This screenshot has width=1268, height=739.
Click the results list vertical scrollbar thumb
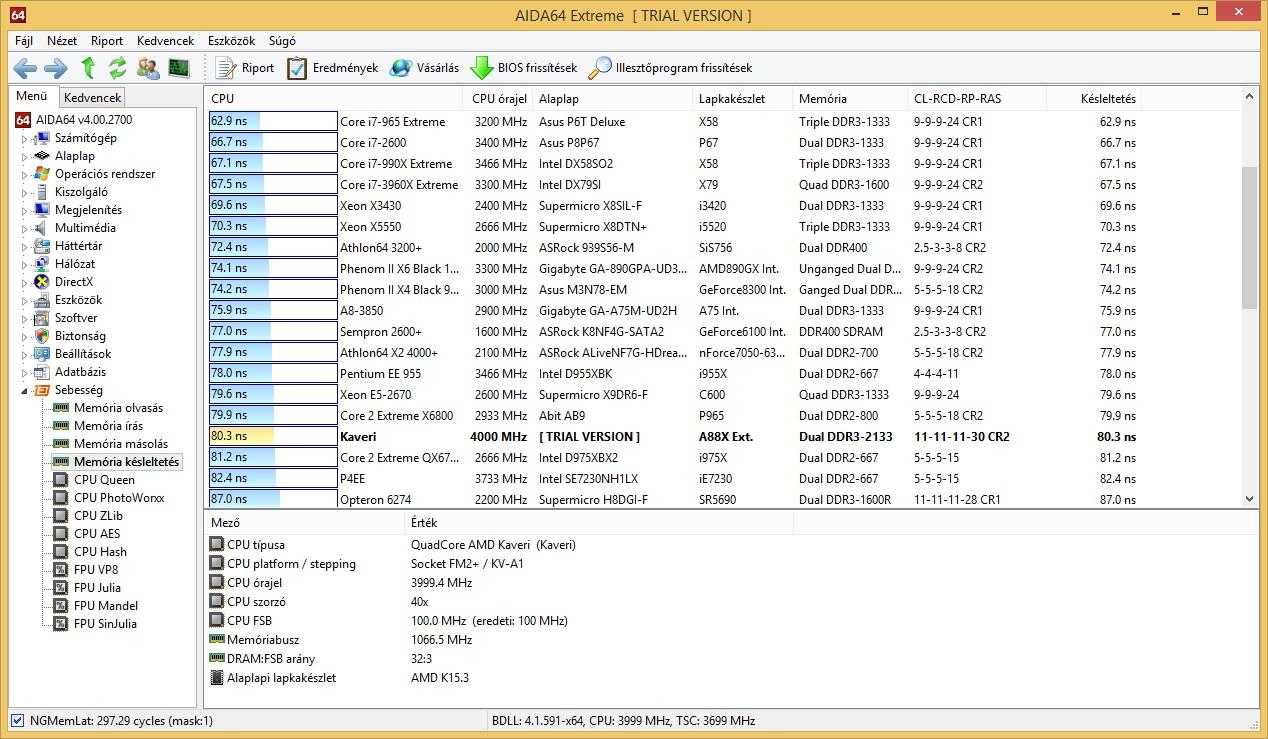(x=1249, y=238)
